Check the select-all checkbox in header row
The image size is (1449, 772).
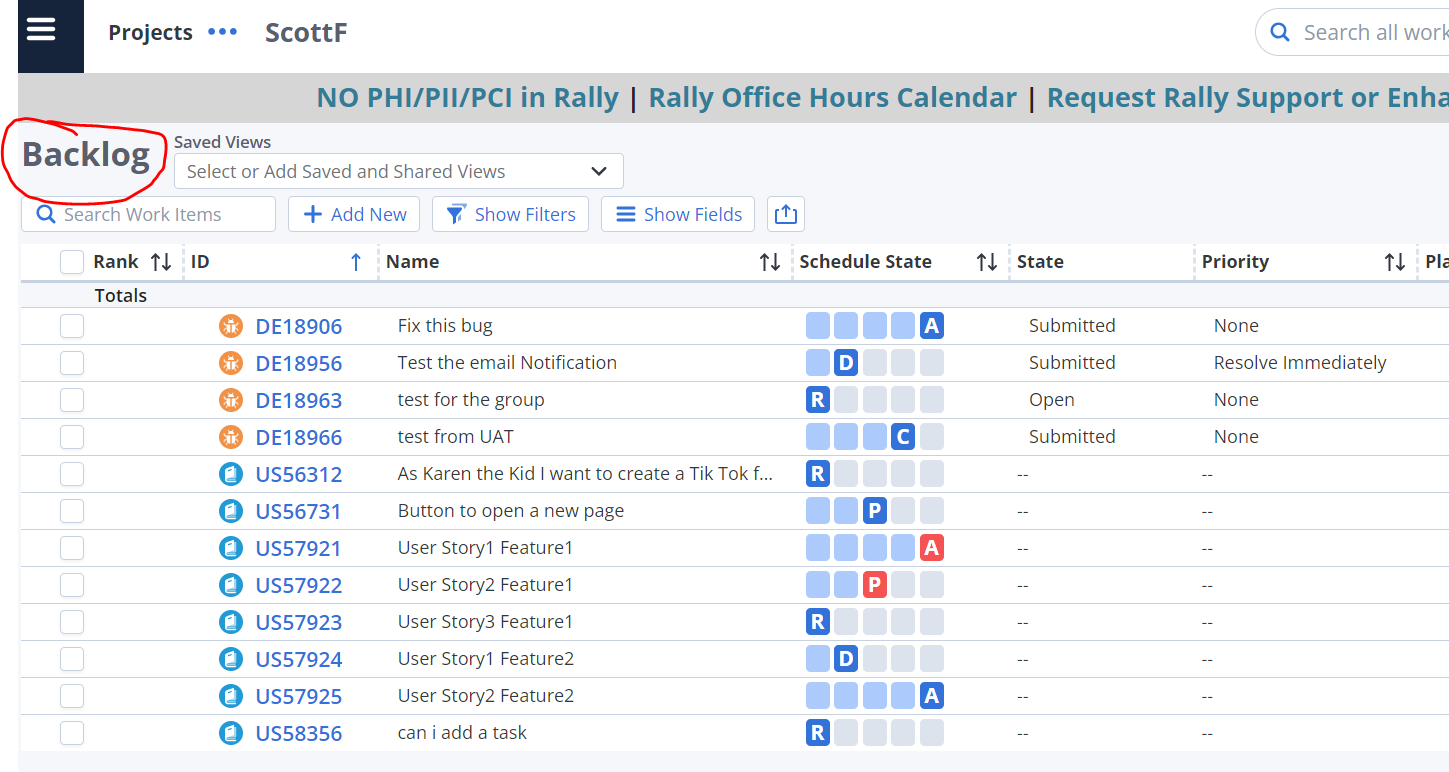(71, 261)
